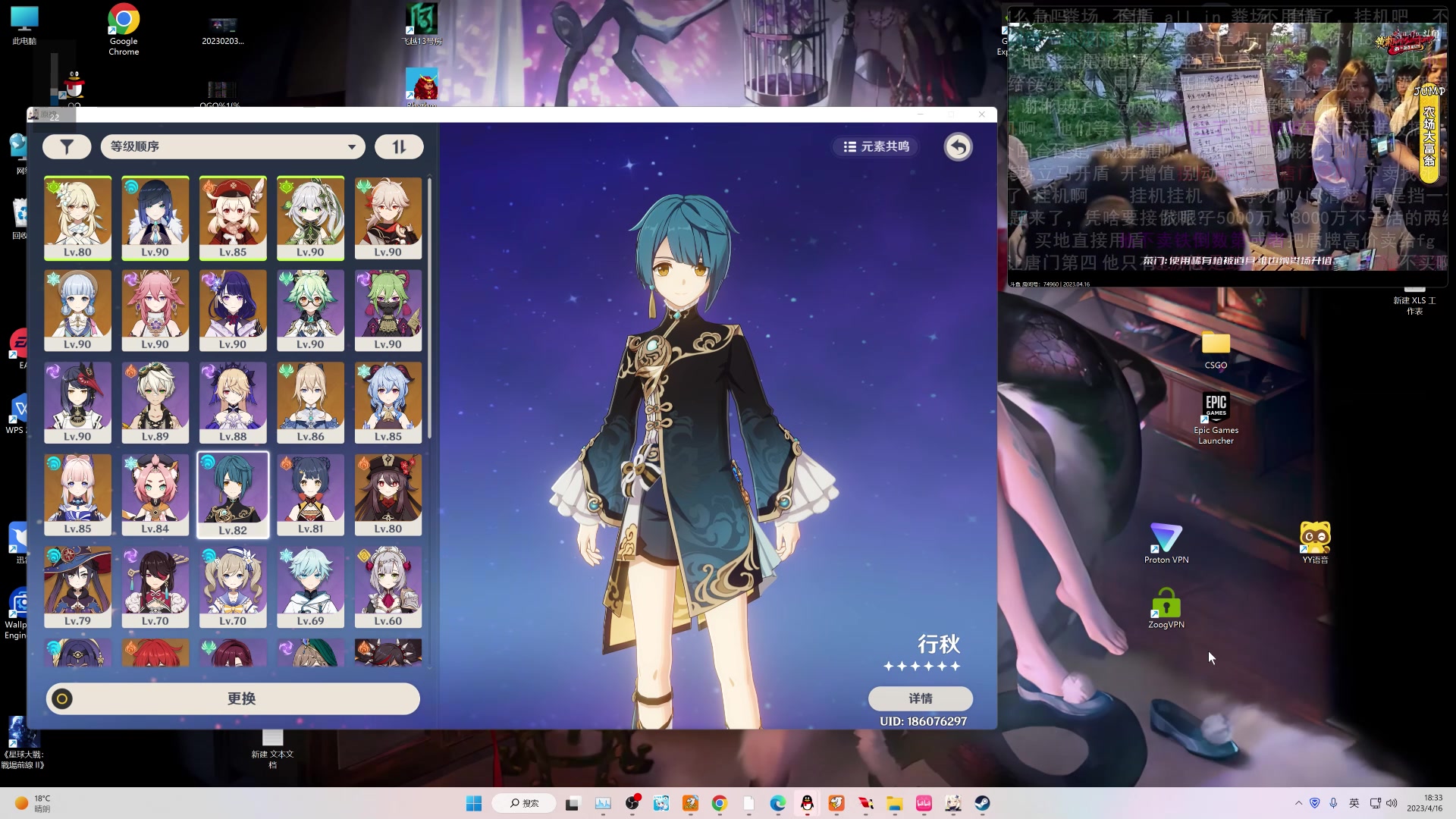The height and width of the screenshot is (819, 1456).
Task: Open 此电脑 This PC desktop icon
Action: [24, 25]
